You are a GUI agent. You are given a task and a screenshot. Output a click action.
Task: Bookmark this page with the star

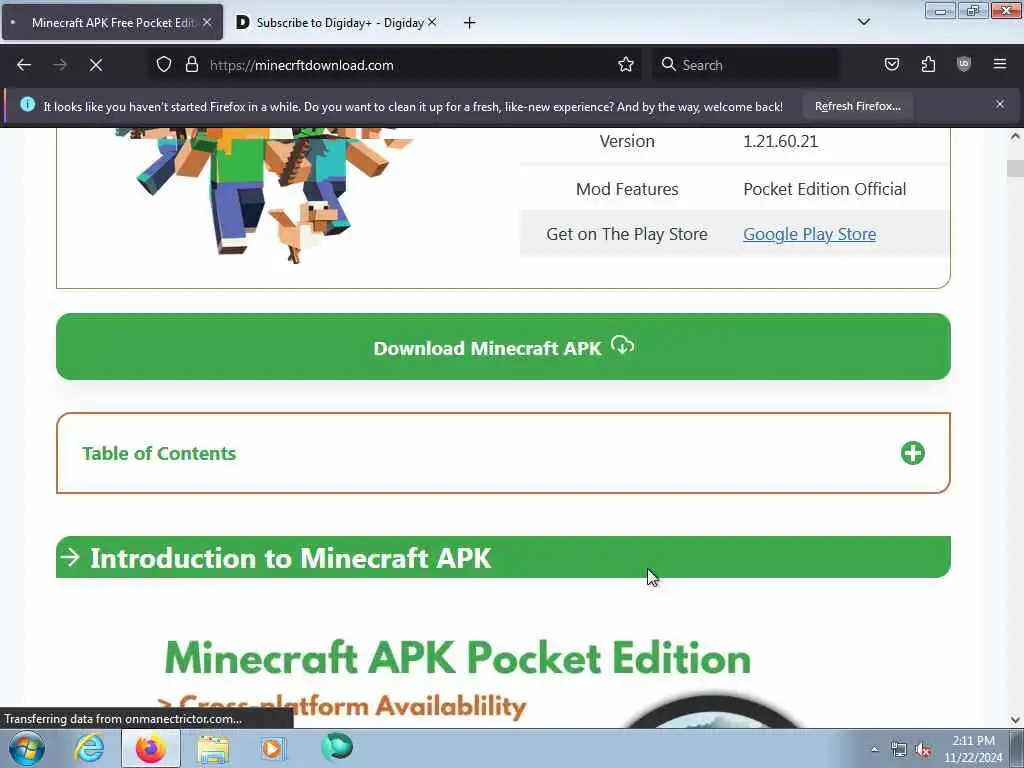coord(626,65)
